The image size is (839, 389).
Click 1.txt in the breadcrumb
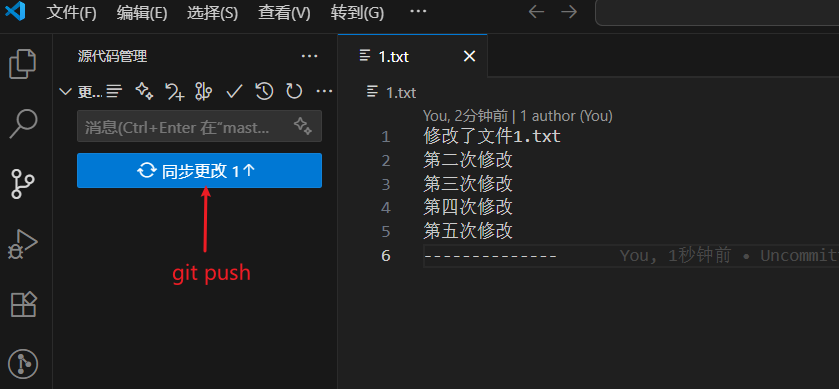click(x=401, y=93)
